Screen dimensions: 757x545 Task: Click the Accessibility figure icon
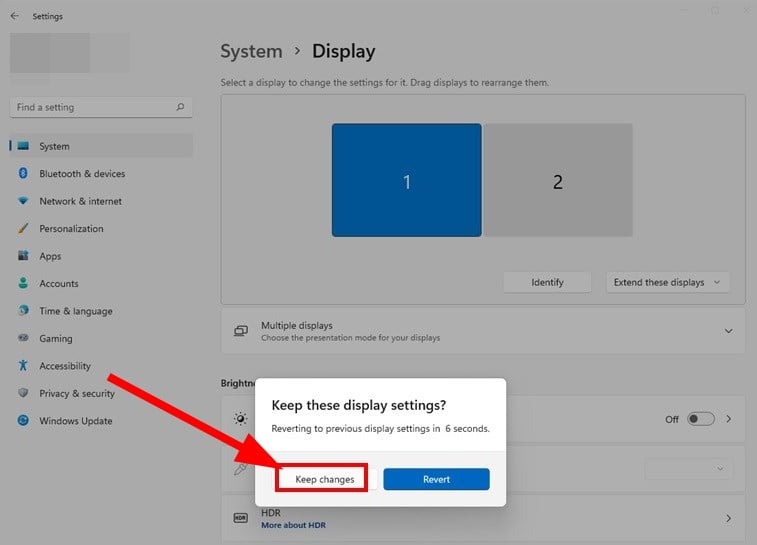point(23,365)
